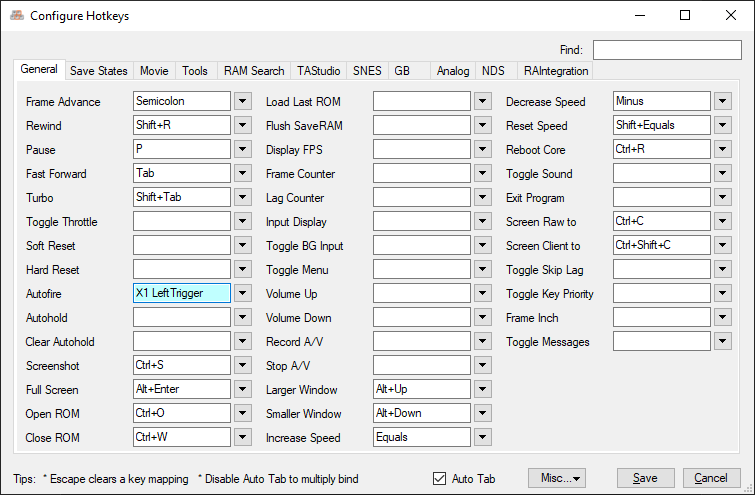The height and width of the screenshot is (495, 755).
Task: Click the Fast Forward Tab field
Action: point(182,173)
